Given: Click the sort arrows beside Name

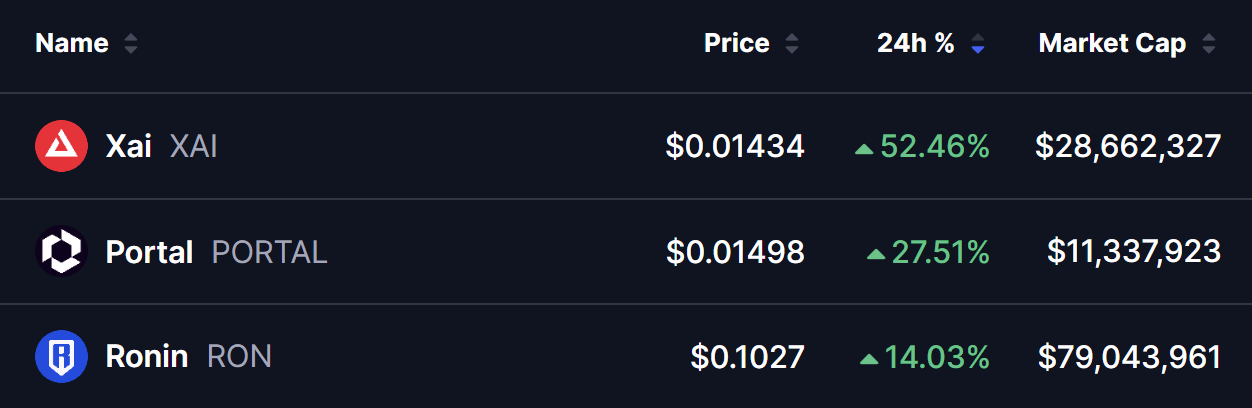Looking at the screenshot, I should coord(130,44).
